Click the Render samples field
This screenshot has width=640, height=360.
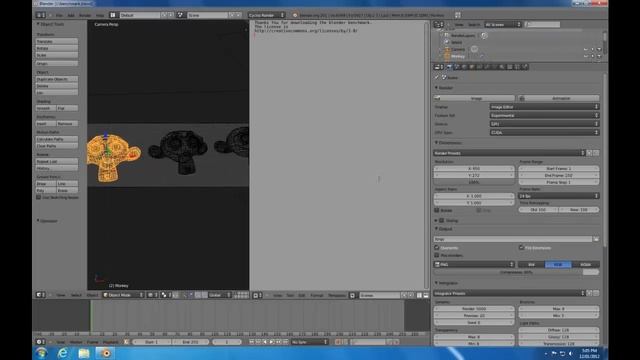click(x=474, y=309)
